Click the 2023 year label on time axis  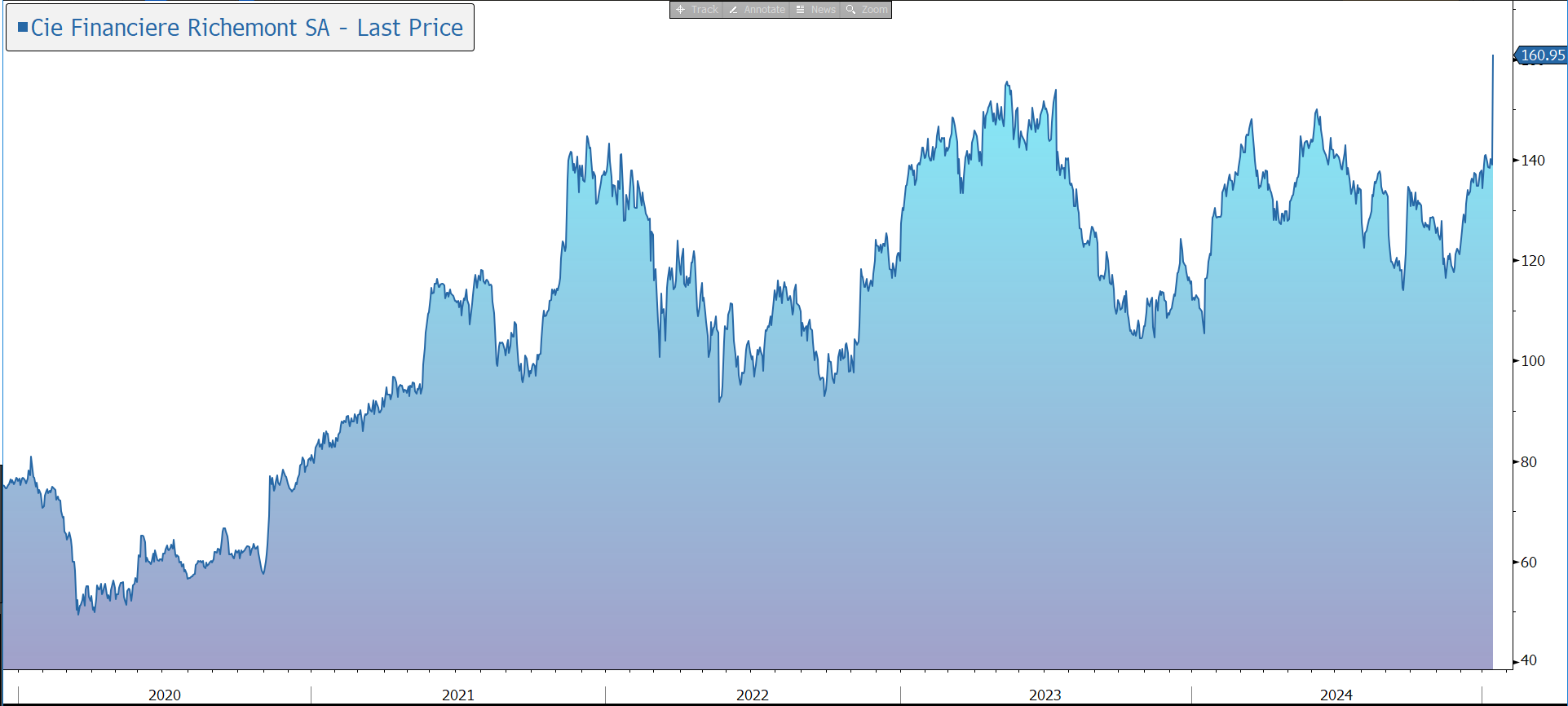1045,695
